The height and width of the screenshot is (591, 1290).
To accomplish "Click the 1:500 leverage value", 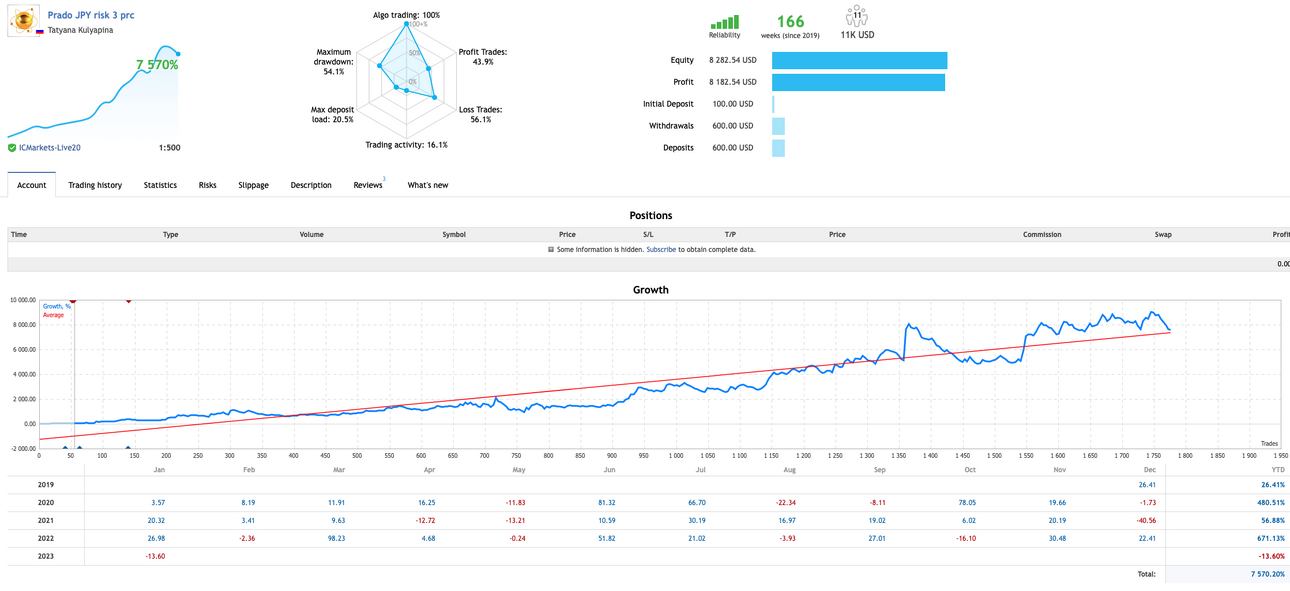I will [x=169, y=148].
